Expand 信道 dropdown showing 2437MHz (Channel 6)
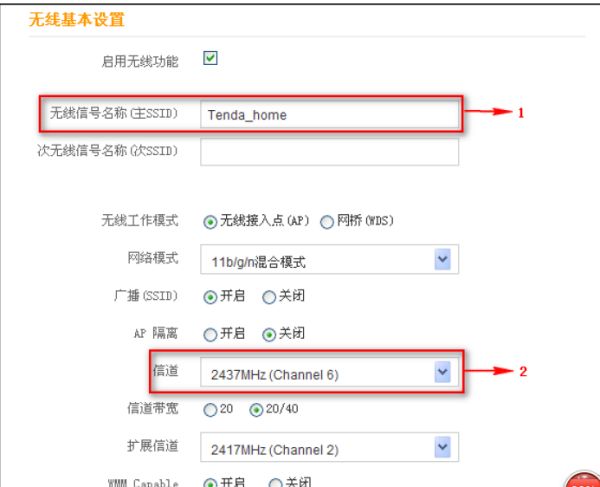This screenshot has height=487, width=600. pyautogui.click(x=328, y=372)
